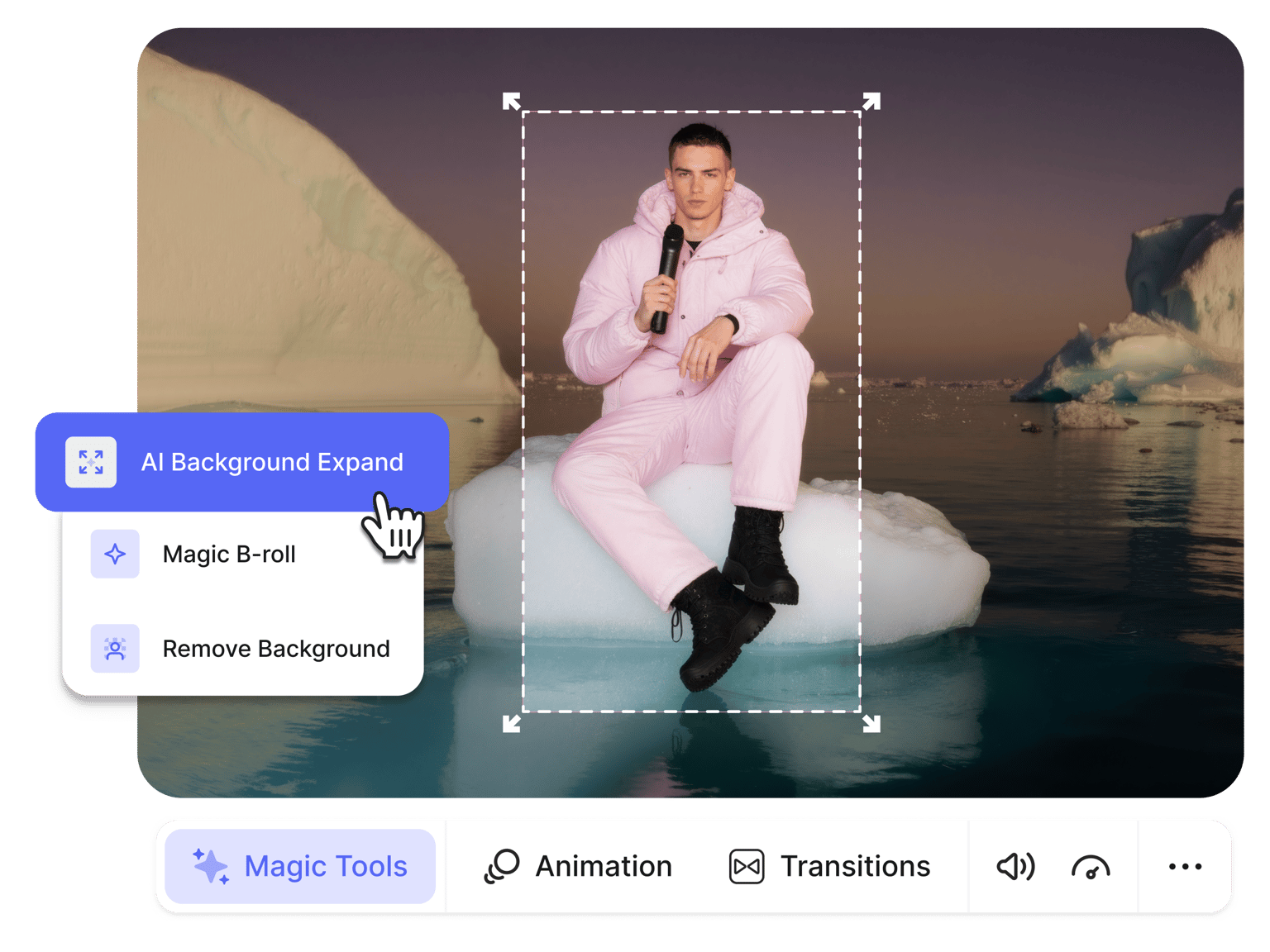Click the person icon beside Remove Background
The height and width of the screenshot is (952, 1270).
point(115,649)
